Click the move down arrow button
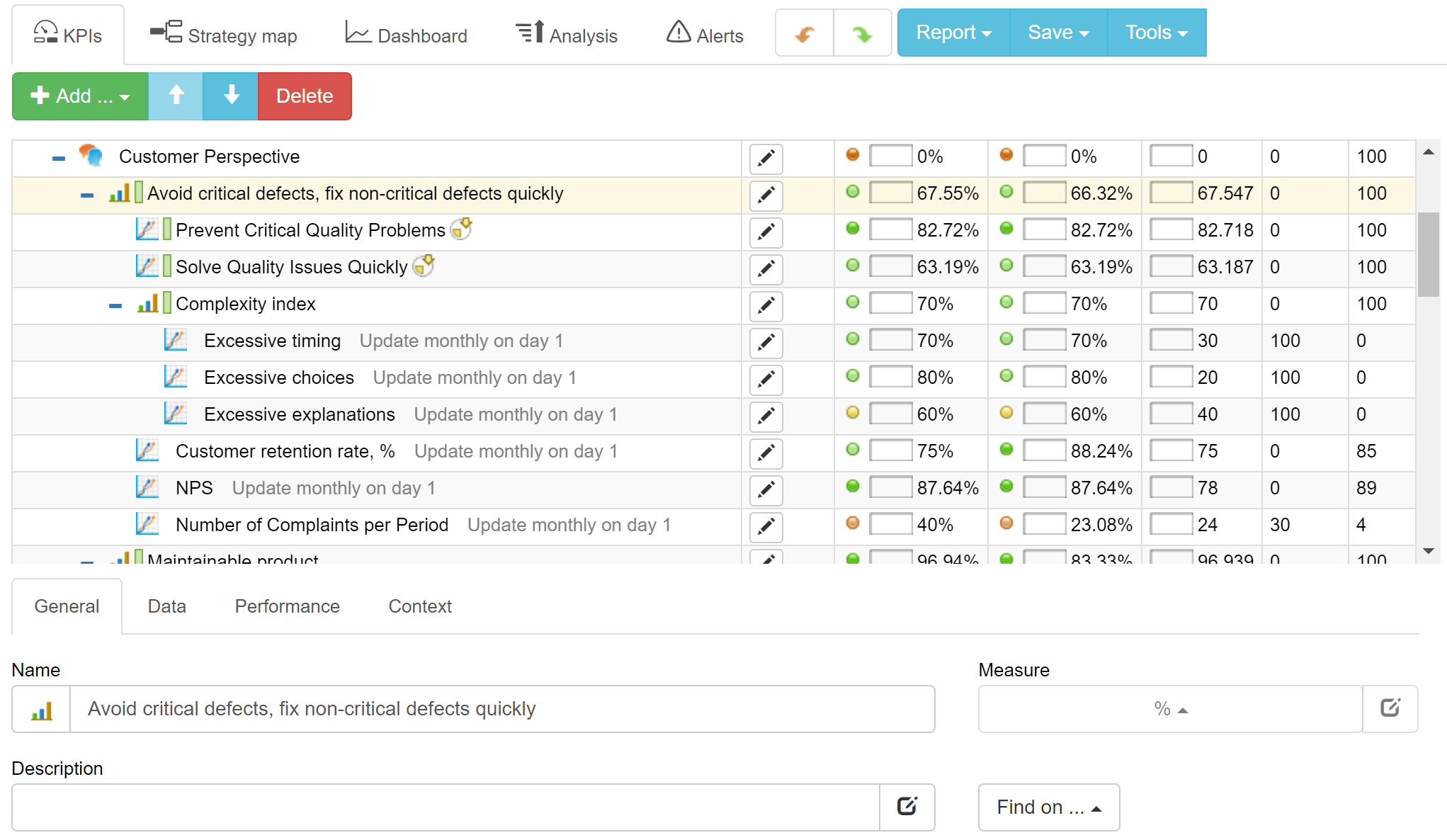Screen dimensions: 1447x840 (x=231, y=96)
